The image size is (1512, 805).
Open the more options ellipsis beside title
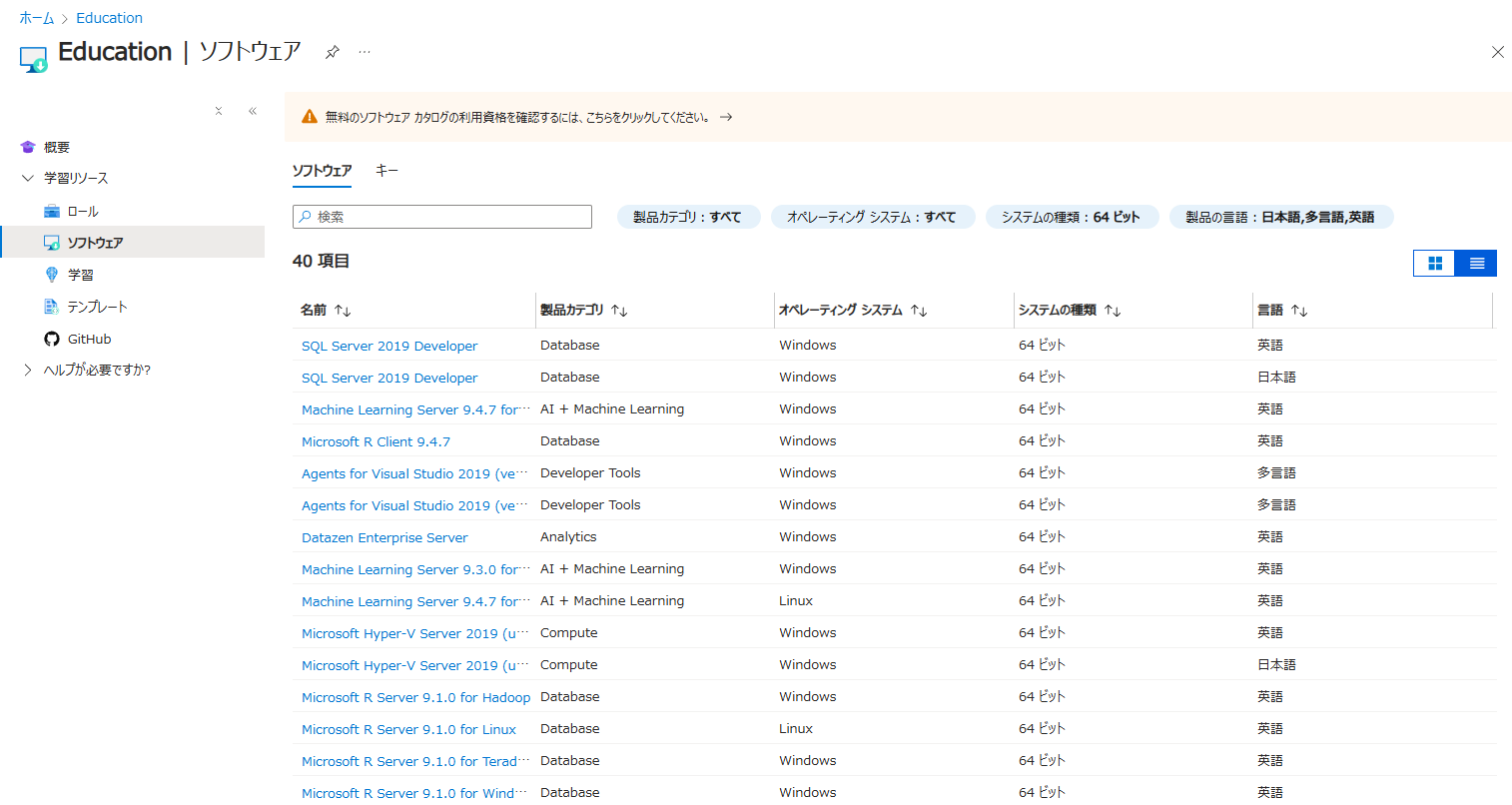coord(365,52)
